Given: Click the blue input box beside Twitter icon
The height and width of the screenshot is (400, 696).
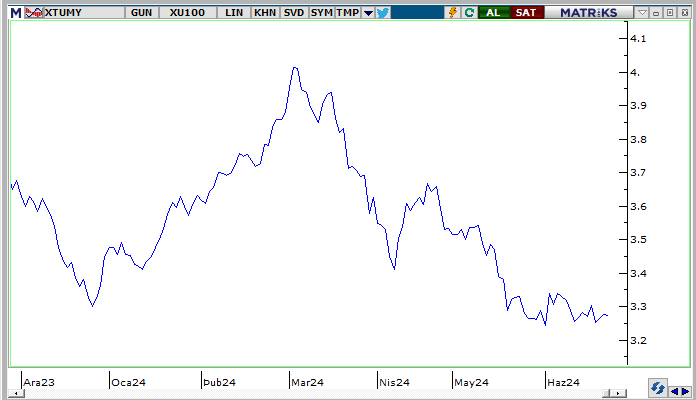Looking at the screenshot, I should coord(417,12).
